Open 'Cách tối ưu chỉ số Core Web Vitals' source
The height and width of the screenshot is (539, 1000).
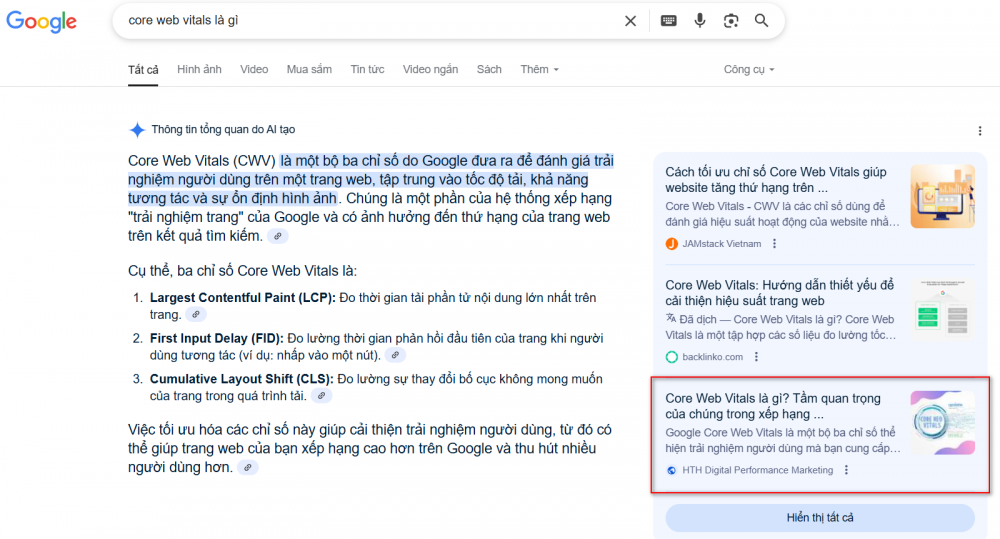click(776, 180)
